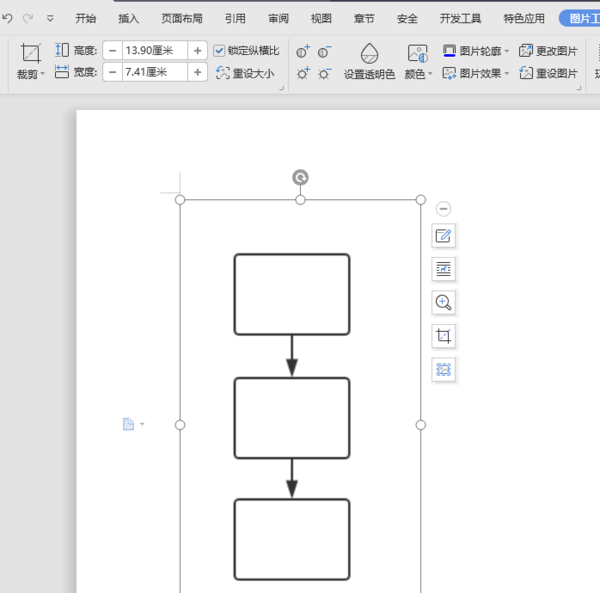Toggle the lock aspect ratio (锁定纵横比) checkbox
The image size is (600, 593).
click(x=220, y=50)
